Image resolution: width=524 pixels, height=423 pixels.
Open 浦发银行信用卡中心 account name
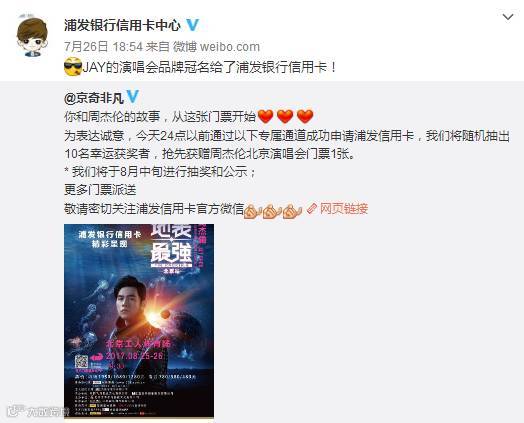[122, 25]
